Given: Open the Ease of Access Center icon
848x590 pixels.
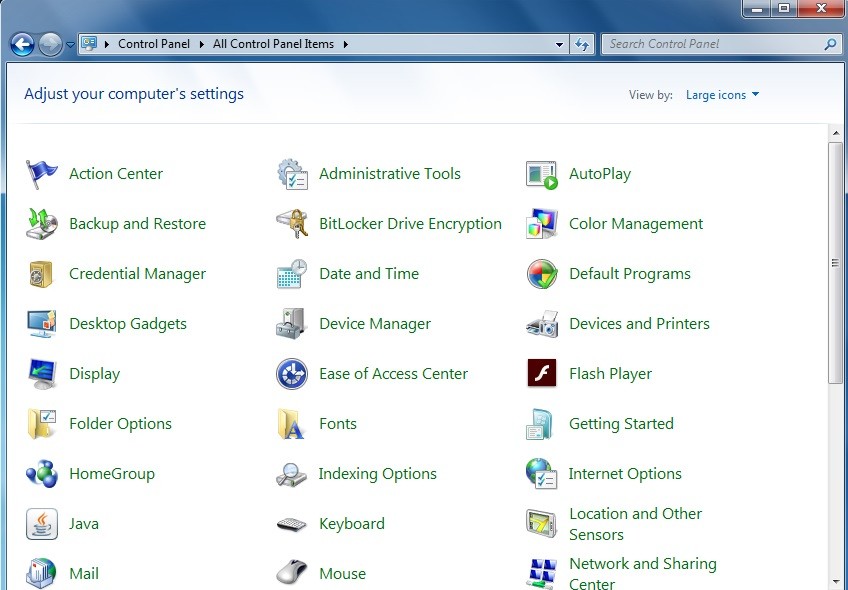Looking at the screenshot, I should [x=292, y=374].
